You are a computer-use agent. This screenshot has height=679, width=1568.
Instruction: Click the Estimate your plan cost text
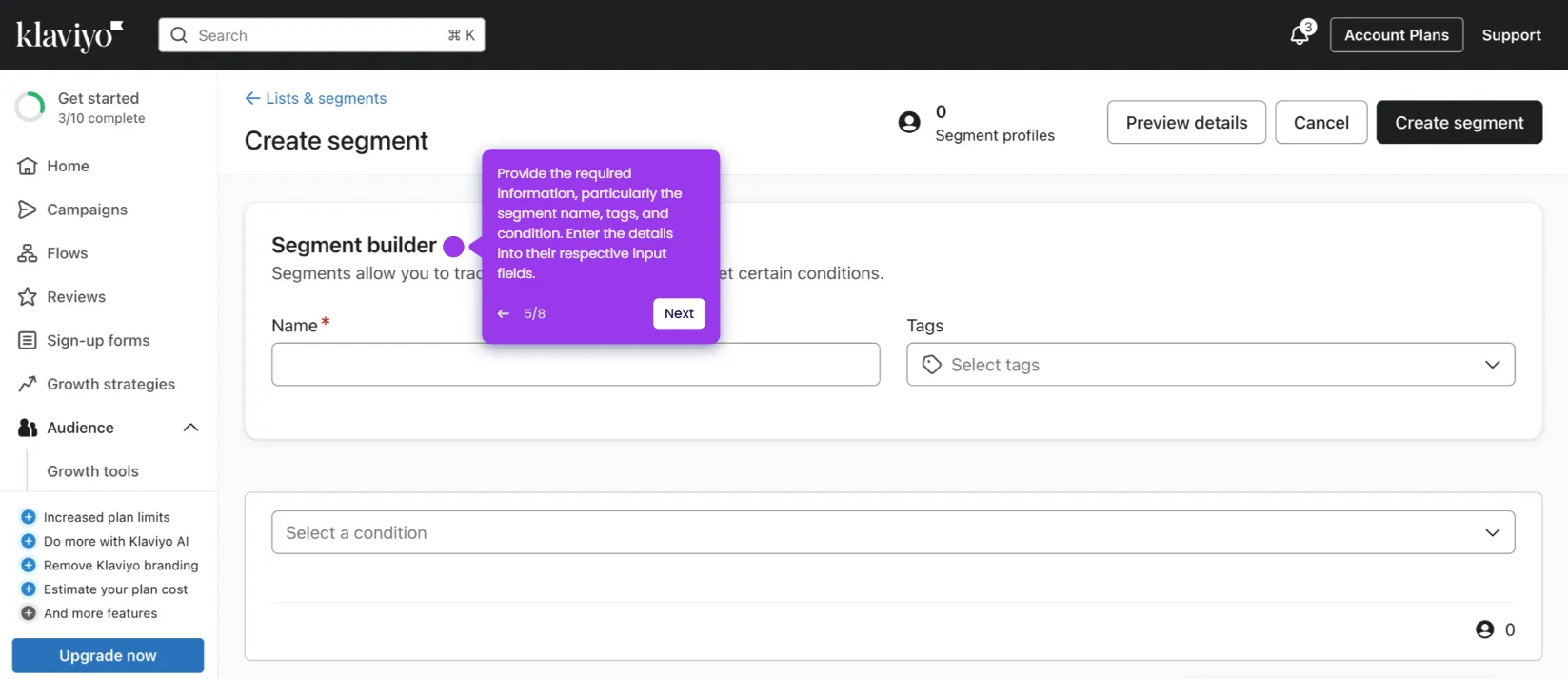point(115,589)
